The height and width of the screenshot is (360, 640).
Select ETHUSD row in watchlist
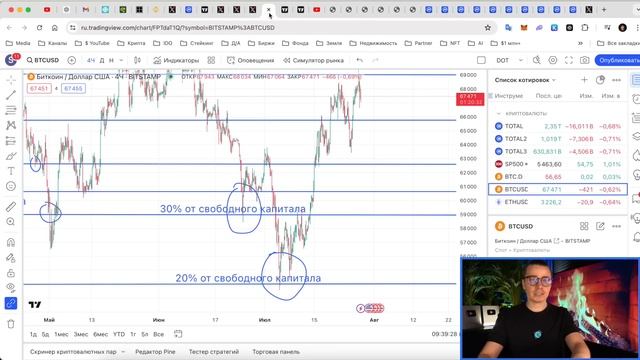click(x=558, y=202)
